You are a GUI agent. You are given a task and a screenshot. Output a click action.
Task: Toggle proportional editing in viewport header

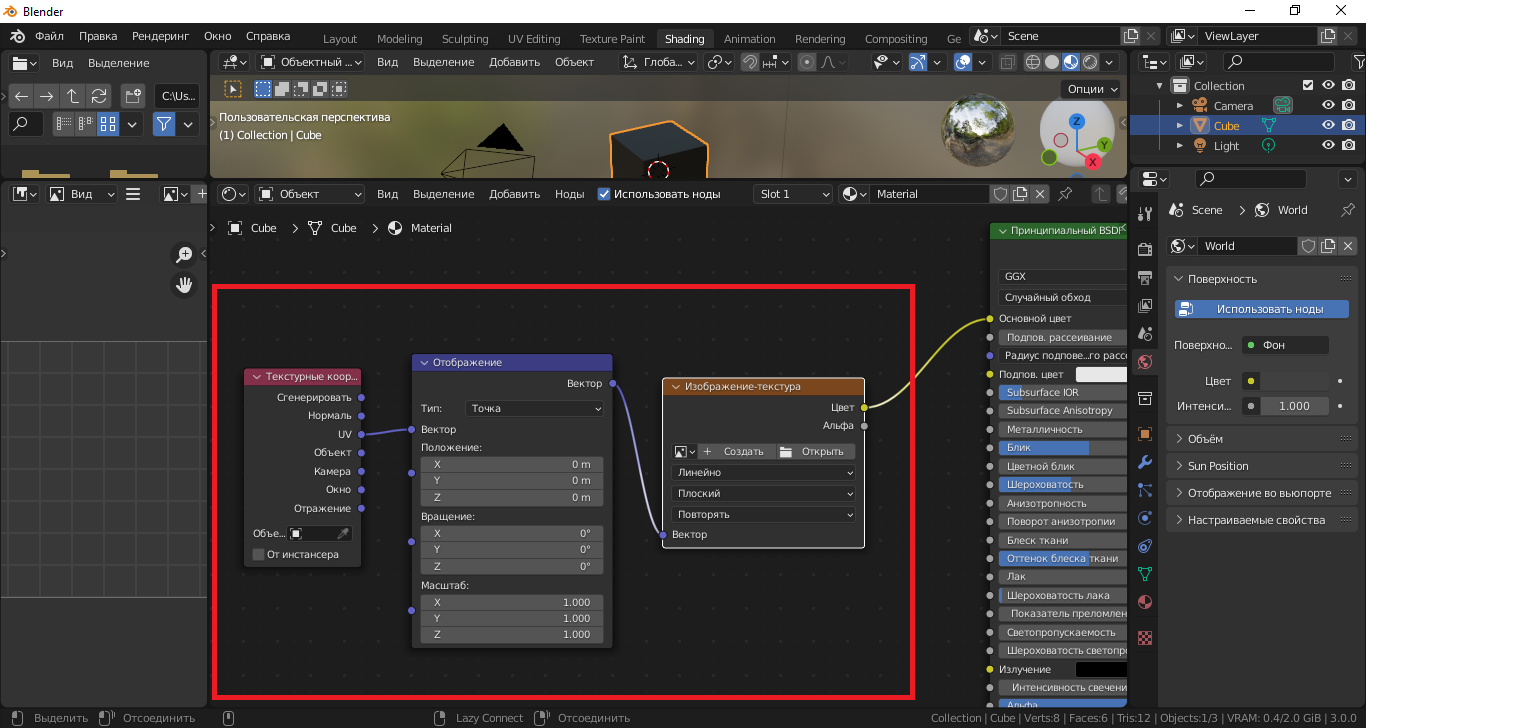coord(807,62)
